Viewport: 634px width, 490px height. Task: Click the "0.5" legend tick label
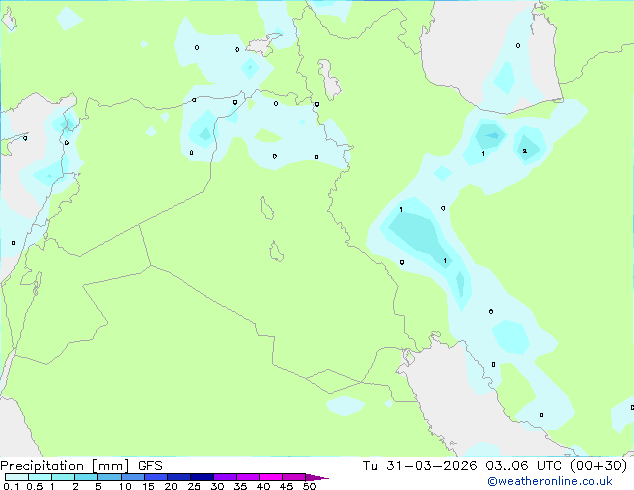(34, 486)
